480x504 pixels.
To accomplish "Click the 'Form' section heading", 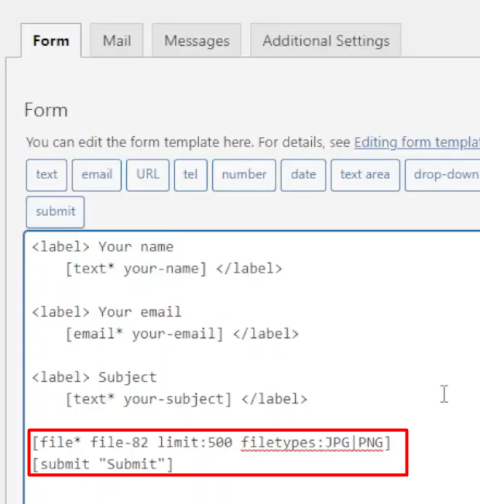I will tap(46, 110).
